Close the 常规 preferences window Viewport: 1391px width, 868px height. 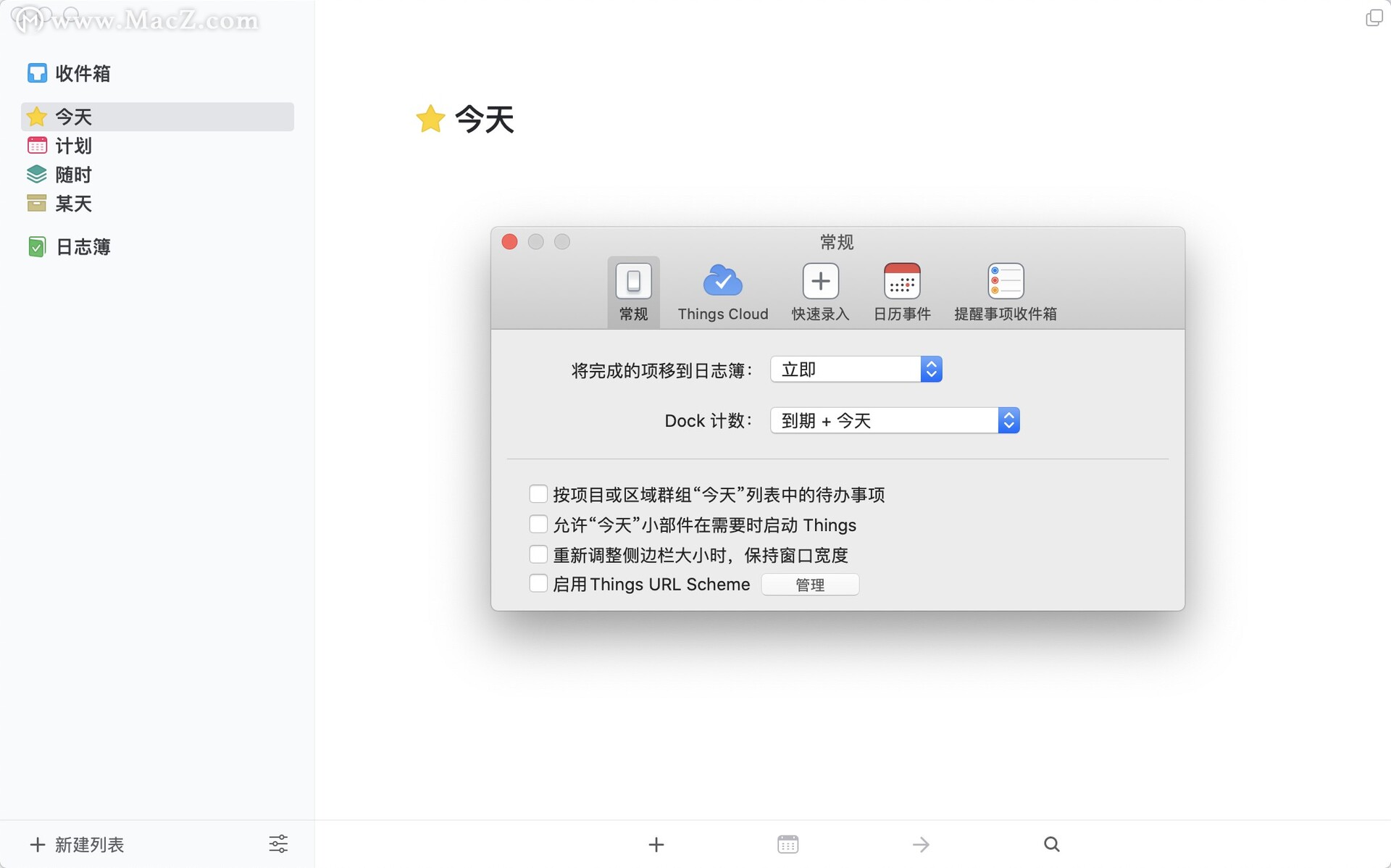click(510, 242)
